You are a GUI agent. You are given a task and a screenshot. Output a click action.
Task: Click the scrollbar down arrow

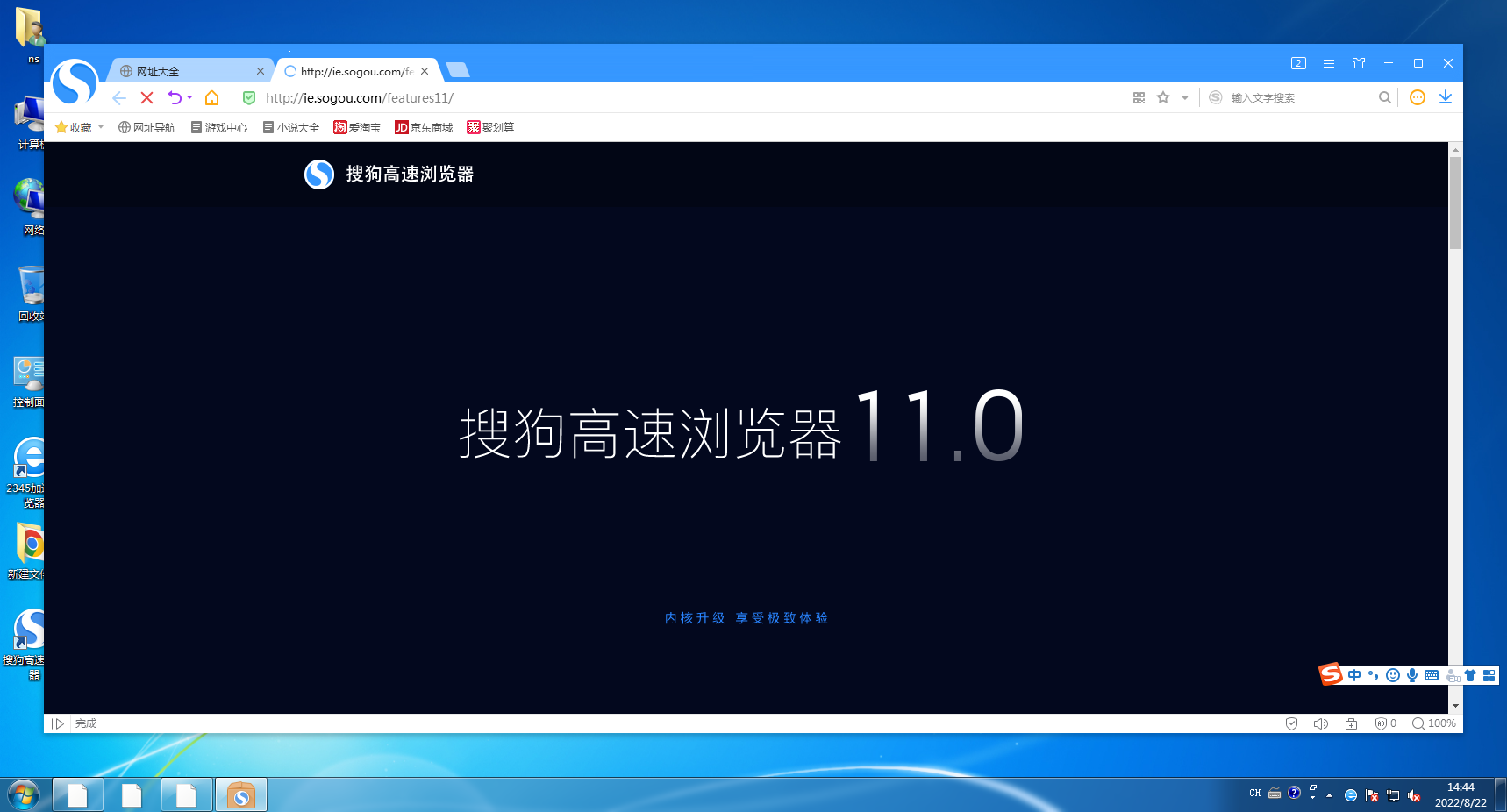[x=1455, y=706]
